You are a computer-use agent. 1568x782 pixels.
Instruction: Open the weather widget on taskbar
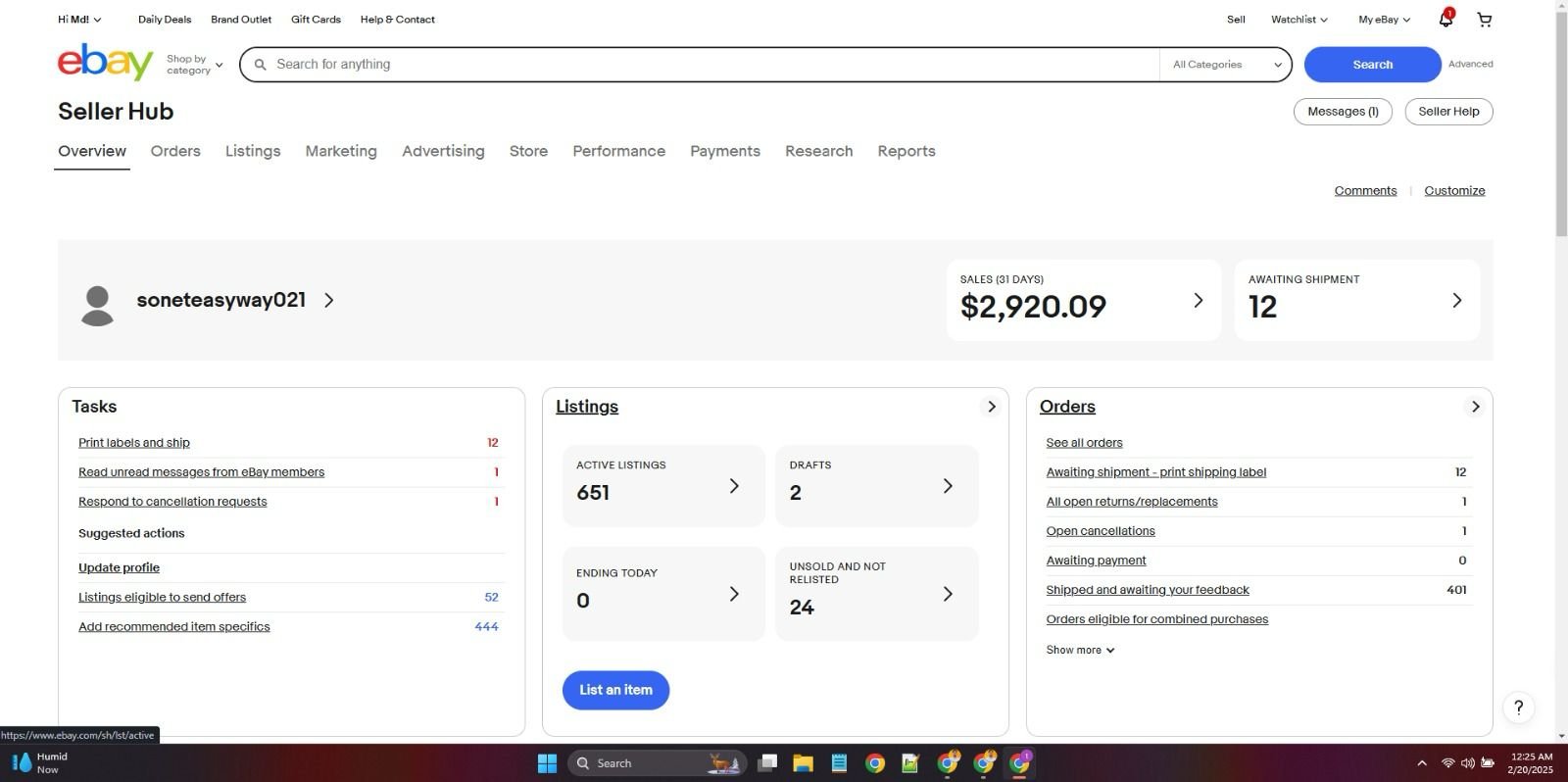[x=39, y=762]
